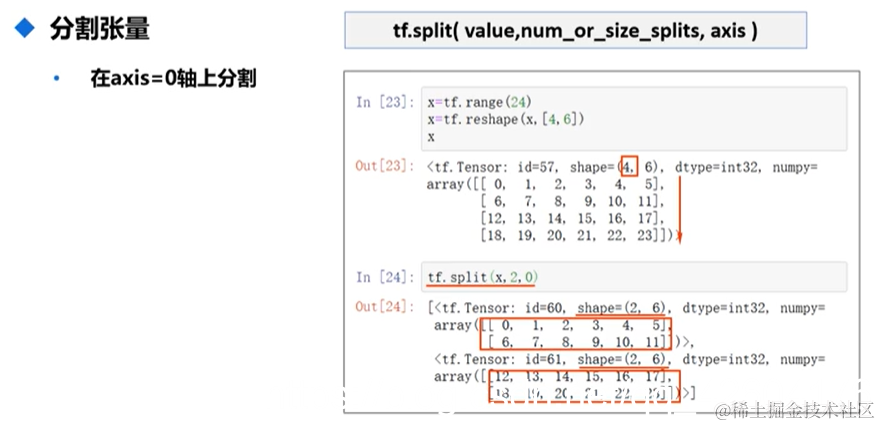This screenshot has width=881, height=427.
Task: Click the bullet text '在axis=0轴上分割'
Action: pyautogui.click(x=173, y=78)
